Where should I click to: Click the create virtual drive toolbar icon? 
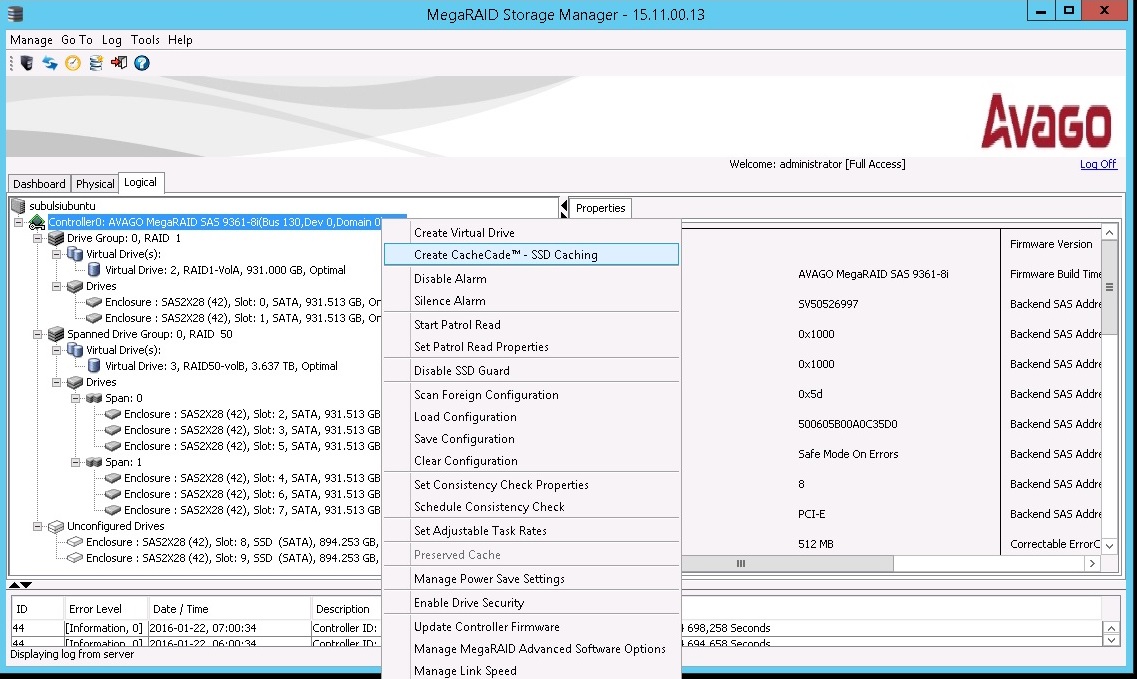click(x=96, y=63)
